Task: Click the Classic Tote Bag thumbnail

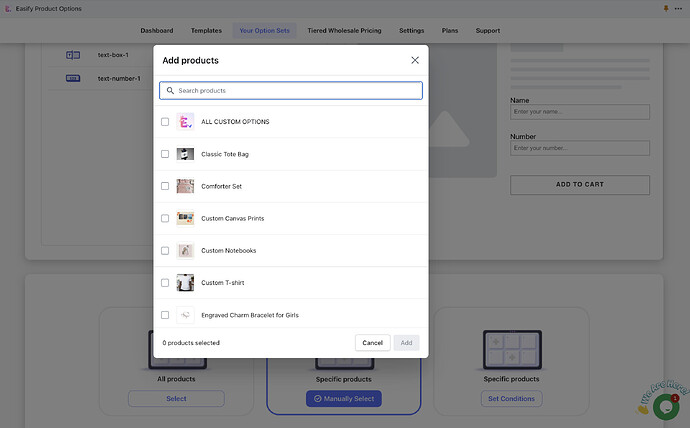Action: coord(185,154)
